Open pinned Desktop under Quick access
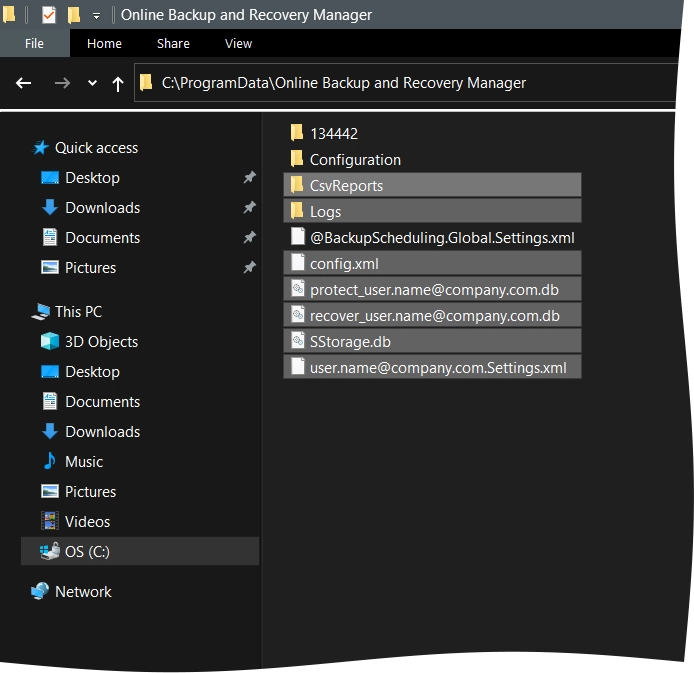This screenshot has height=673, width=694. (x=92, y=178)
